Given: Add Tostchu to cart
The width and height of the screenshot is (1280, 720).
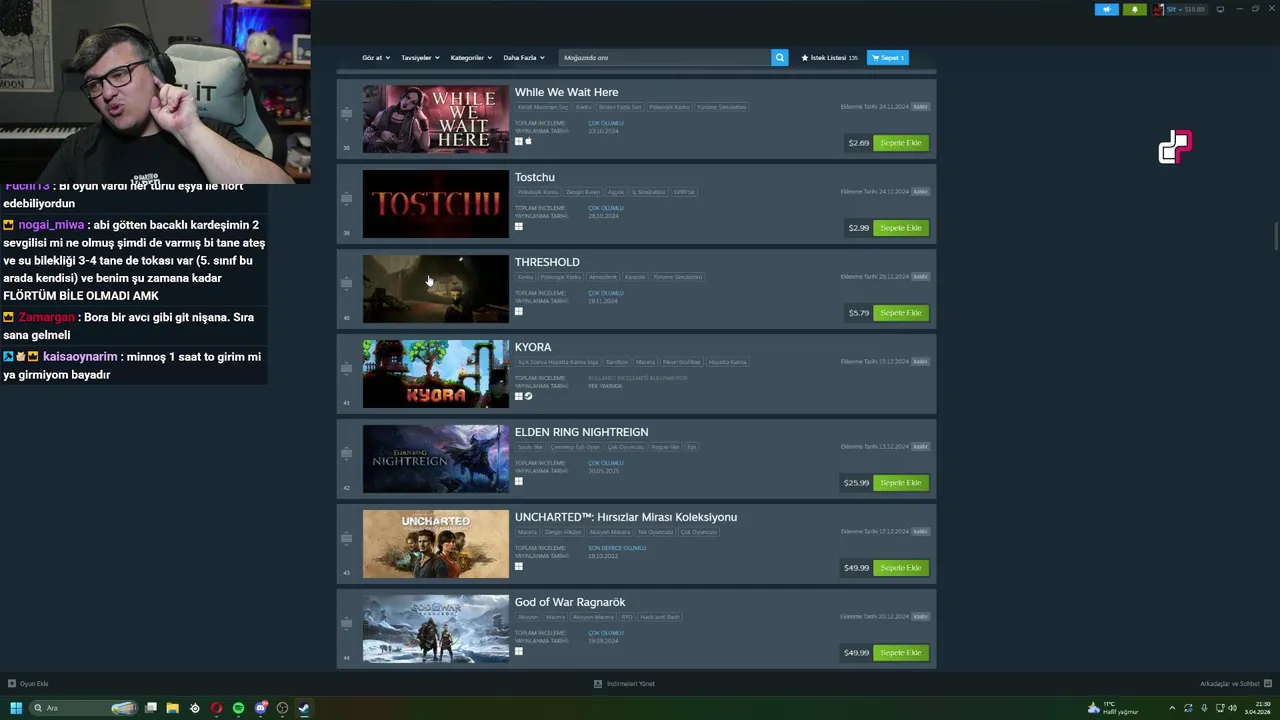Looking at the screenshot, I should (x=901, y=228).
